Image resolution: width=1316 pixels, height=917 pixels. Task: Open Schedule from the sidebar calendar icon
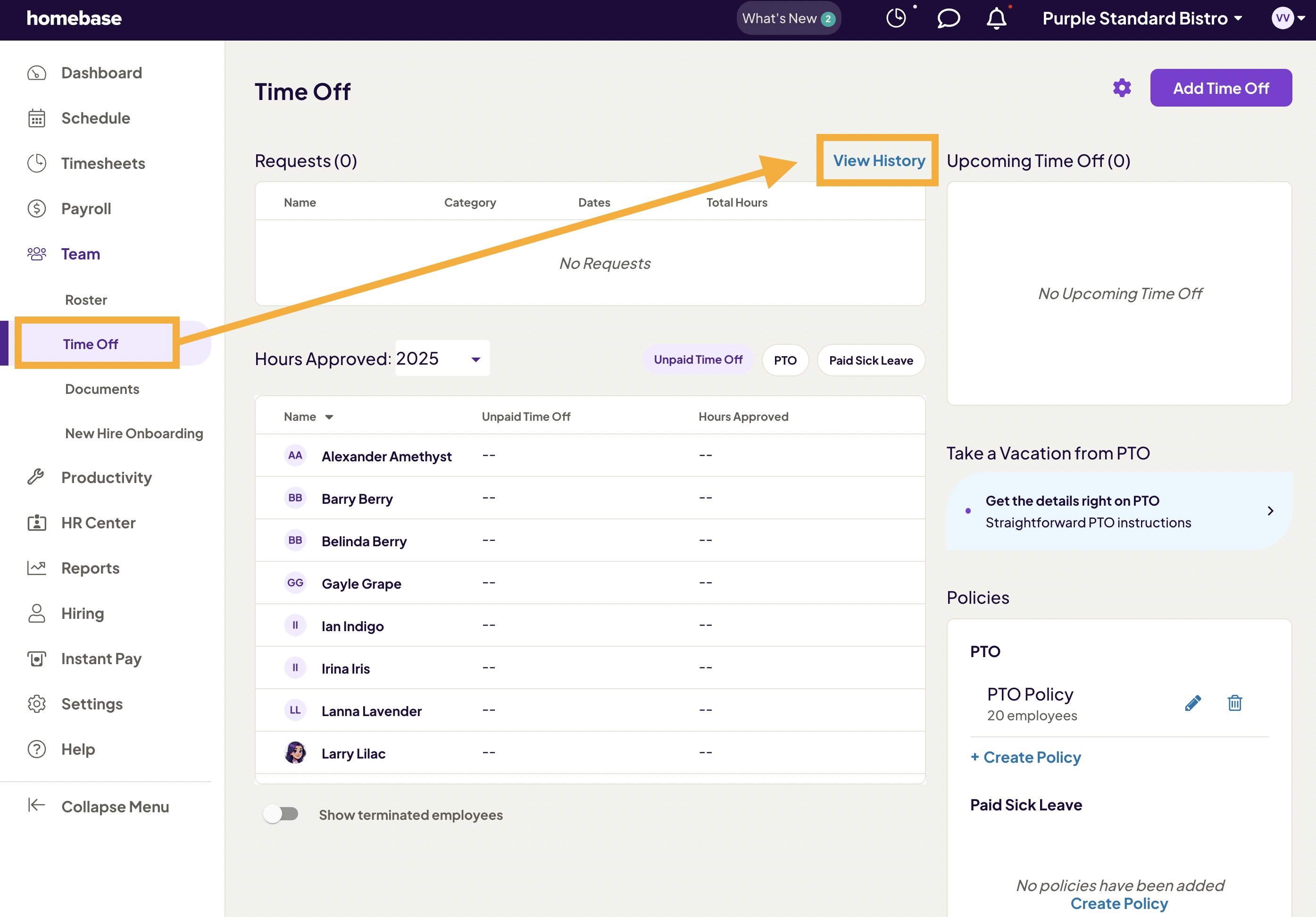pyautogui.click(x=37, y=118)
